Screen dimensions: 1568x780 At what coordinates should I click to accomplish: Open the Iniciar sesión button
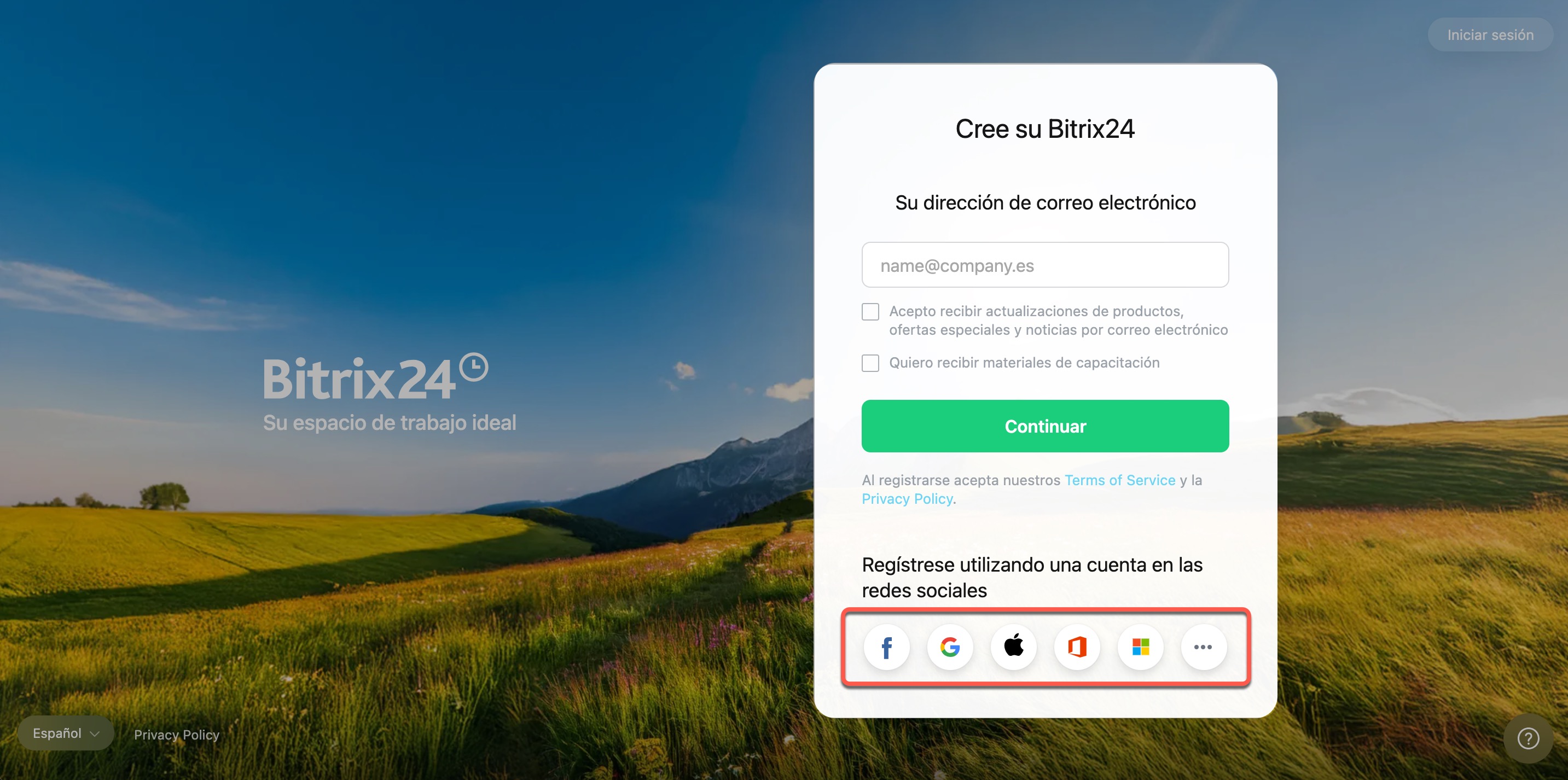click(1490, 34)
